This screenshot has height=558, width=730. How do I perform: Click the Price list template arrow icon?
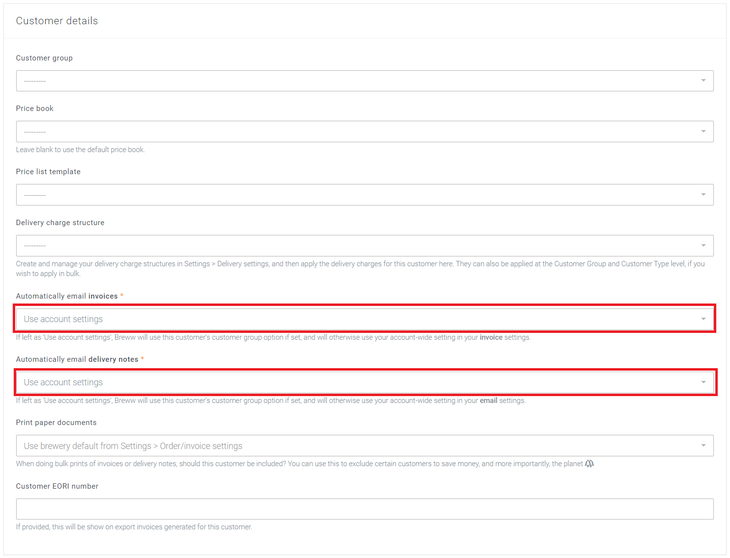703,195
